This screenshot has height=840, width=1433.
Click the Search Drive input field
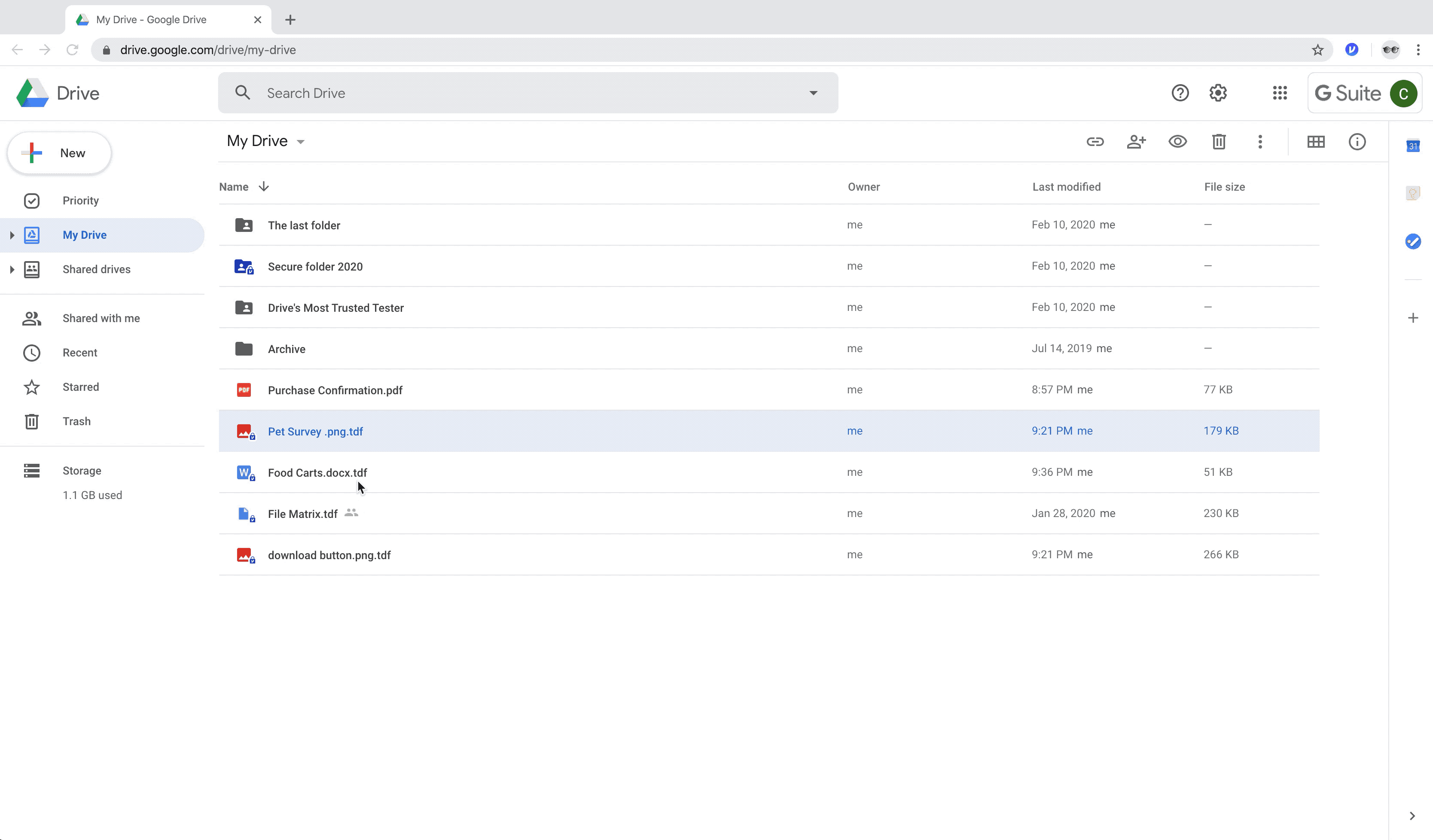coord(527,93)
